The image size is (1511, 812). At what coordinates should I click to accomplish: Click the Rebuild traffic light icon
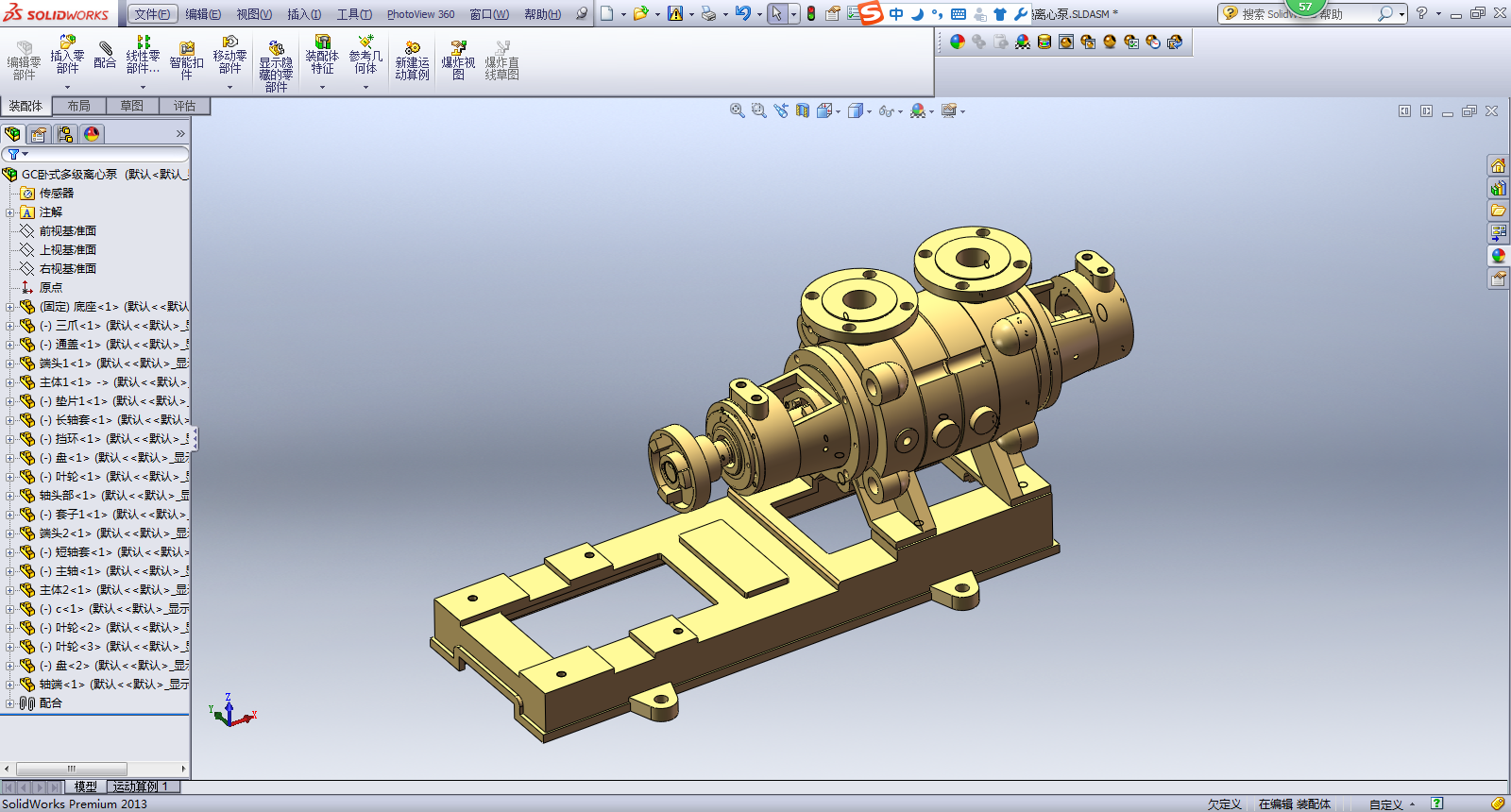[810, 13]
